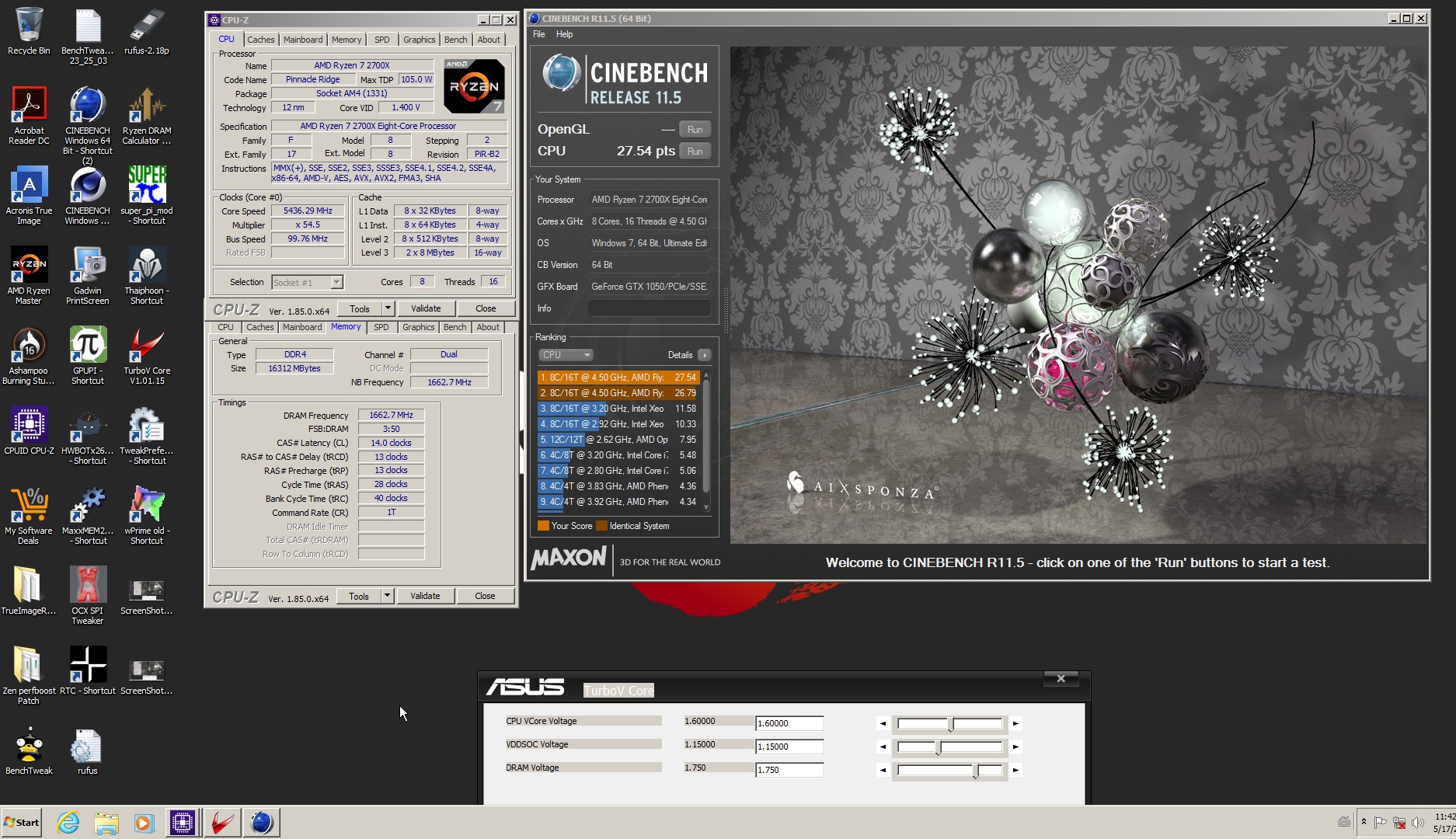Run the CPU test in Cinebench
1456x839 pixels.
[695, 151]
